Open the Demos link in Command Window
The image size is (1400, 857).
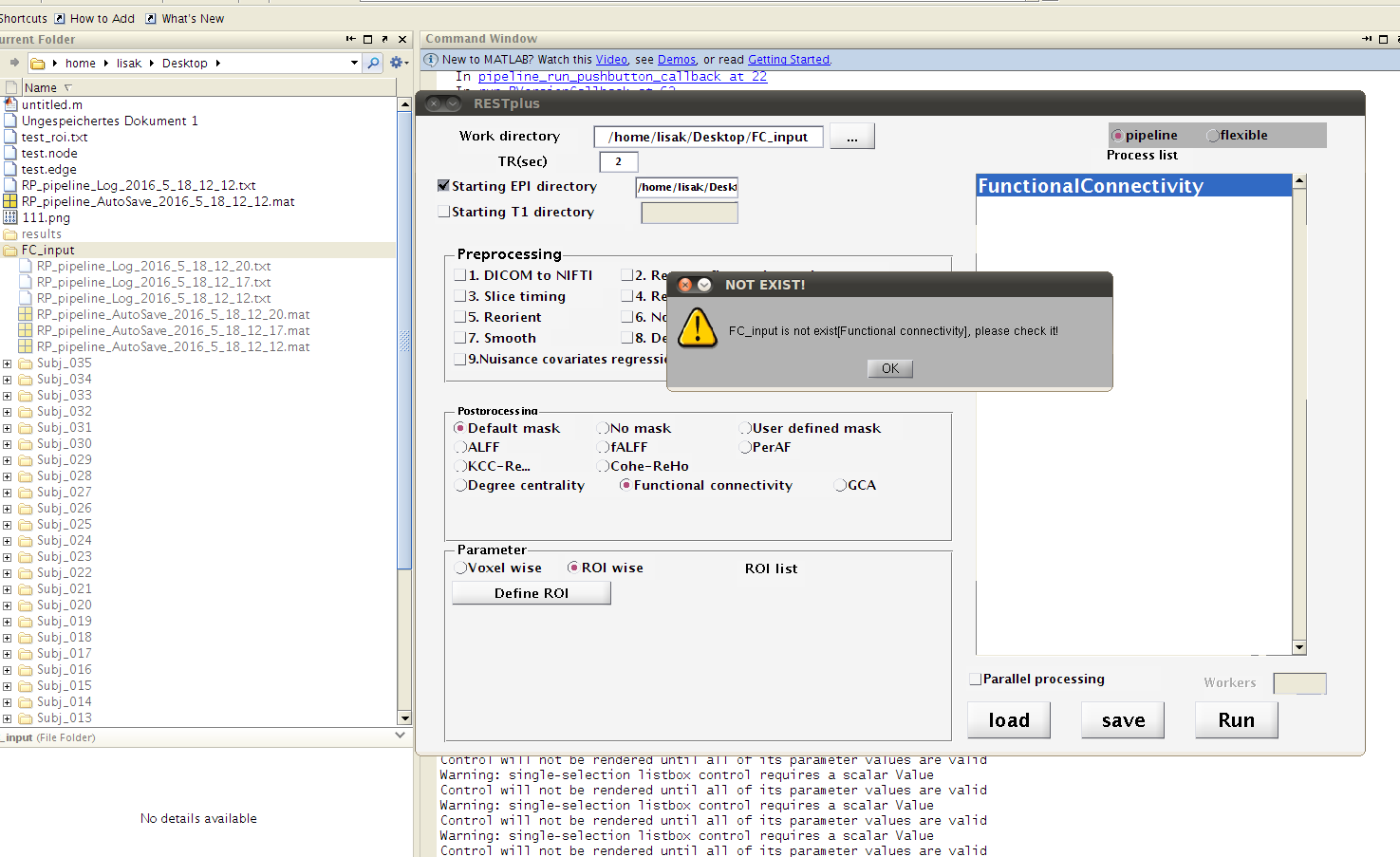[677, 59]
